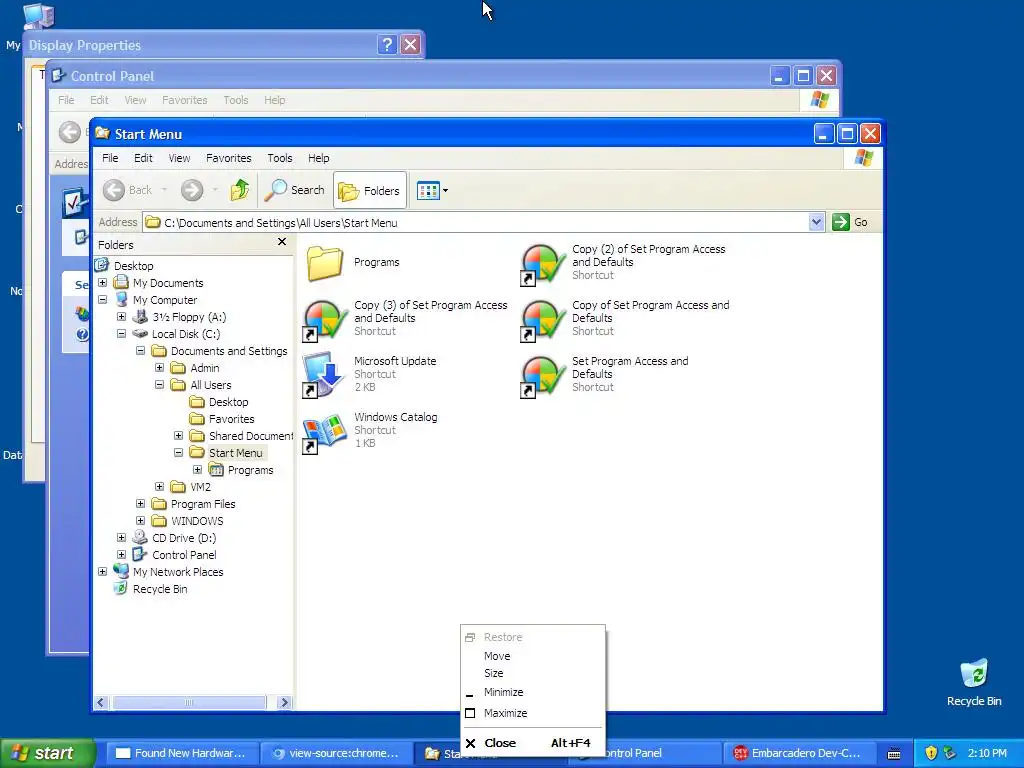This screenshot has width=1024, height=768.
Task: Open Favorites menu in Control Panel window
Action: pyautogui.click(x=184, y=100)
